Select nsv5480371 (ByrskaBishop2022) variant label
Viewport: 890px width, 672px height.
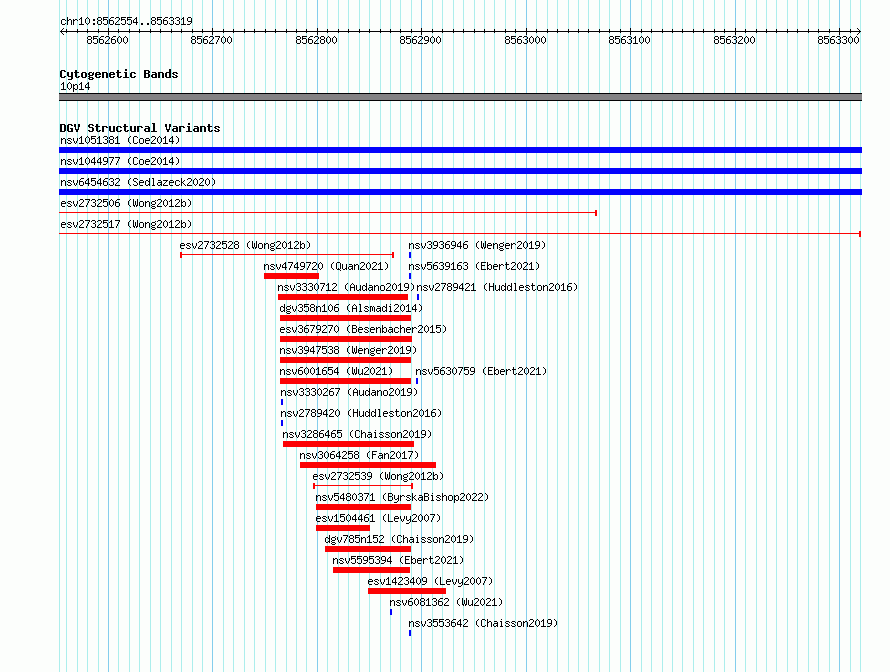click(x=402, y=497)
